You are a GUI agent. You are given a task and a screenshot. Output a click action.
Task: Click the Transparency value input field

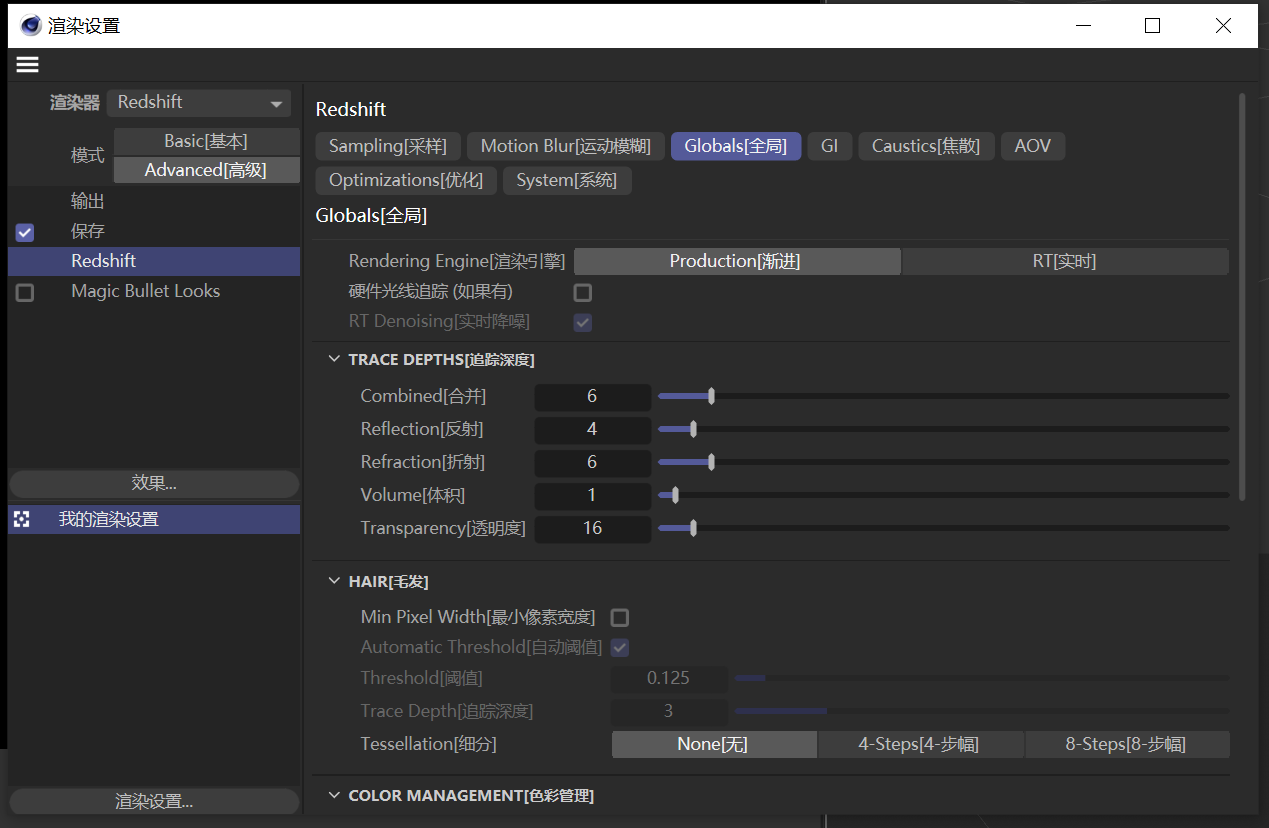click(x=592, y=528)
